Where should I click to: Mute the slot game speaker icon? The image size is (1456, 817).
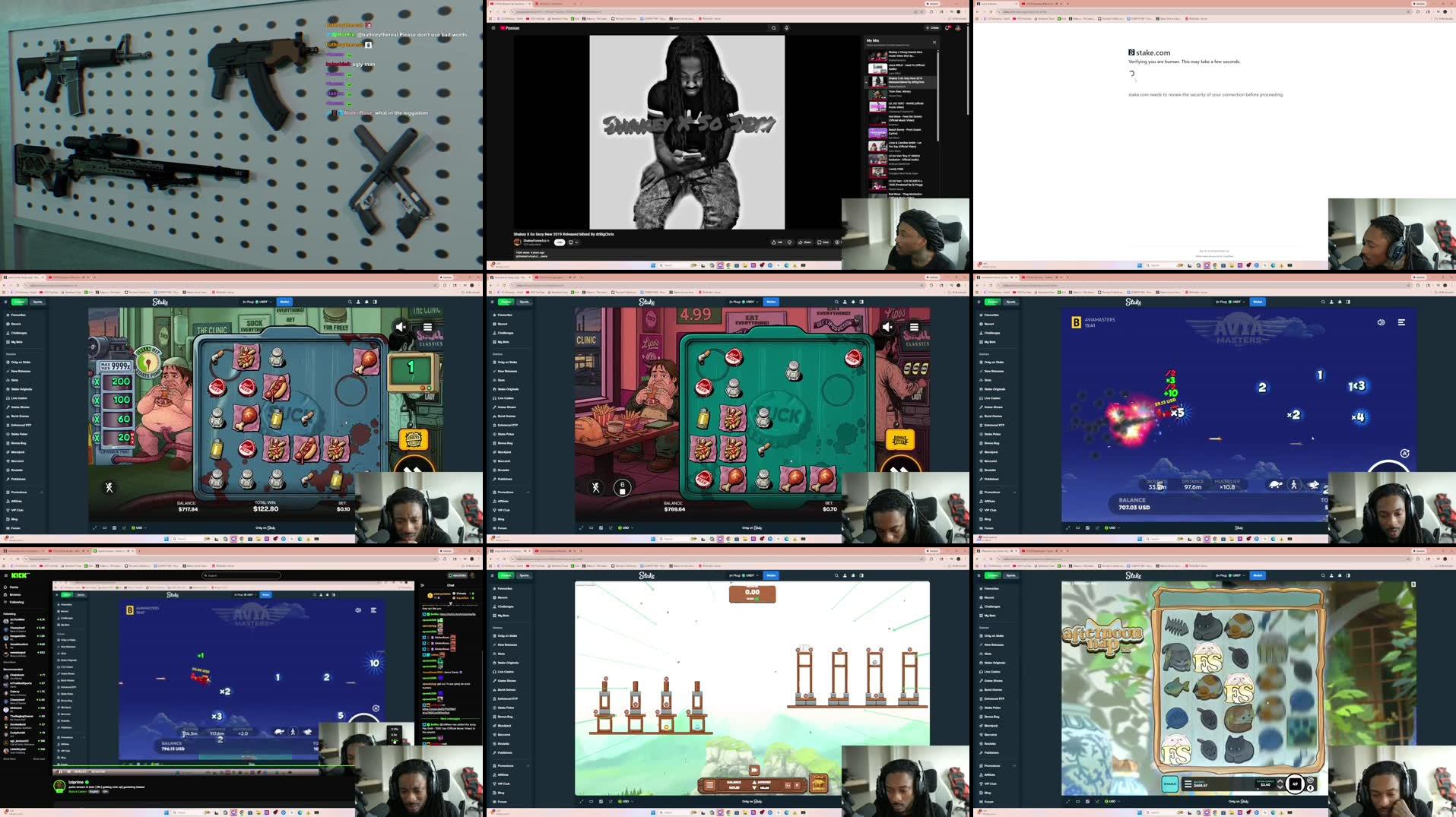click(401, 327)
